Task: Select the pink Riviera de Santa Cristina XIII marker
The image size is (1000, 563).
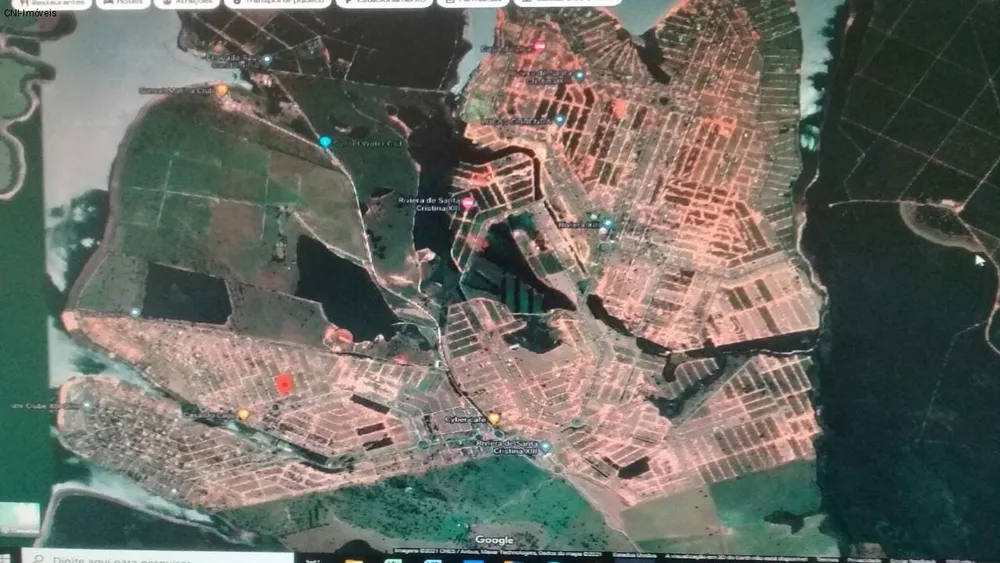Action: [x=468, y=203]
